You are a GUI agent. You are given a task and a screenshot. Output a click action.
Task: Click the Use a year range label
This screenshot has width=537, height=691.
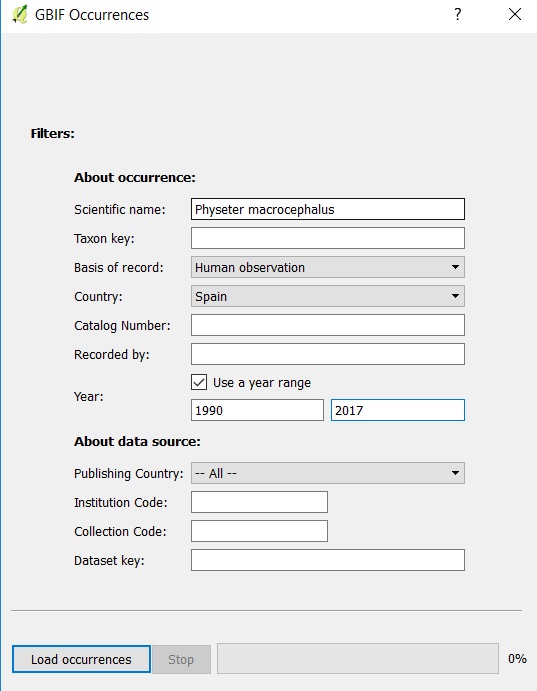point(262,383)
